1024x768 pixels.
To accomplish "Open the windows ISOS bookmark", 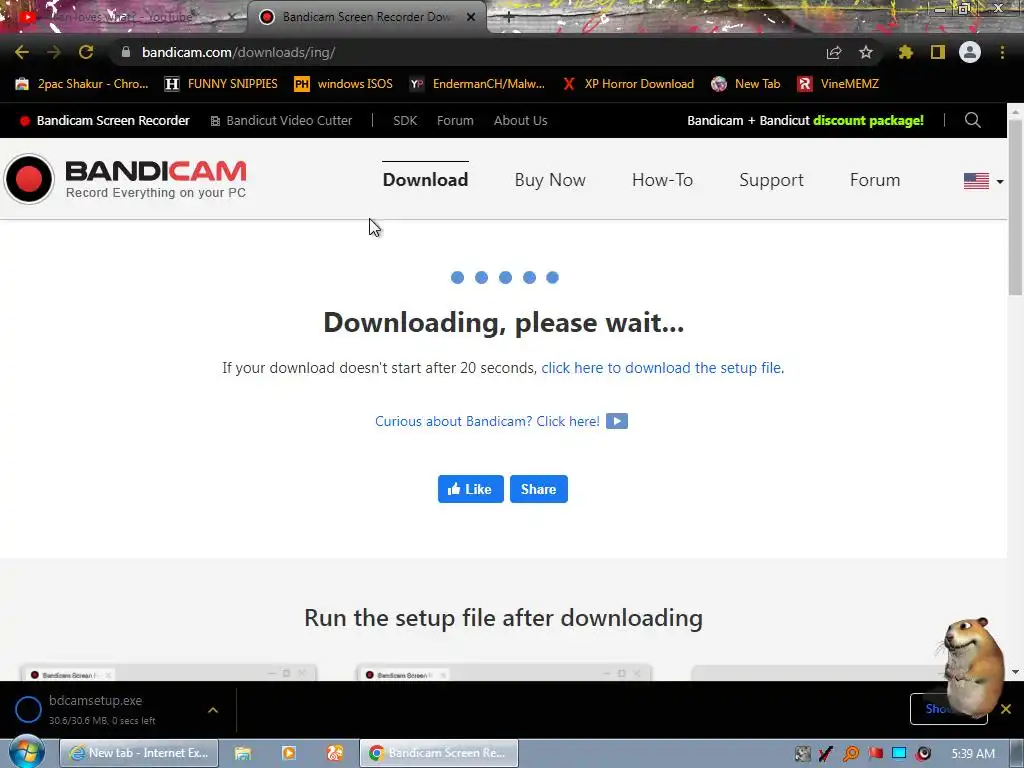I will [x=344, y=84].
